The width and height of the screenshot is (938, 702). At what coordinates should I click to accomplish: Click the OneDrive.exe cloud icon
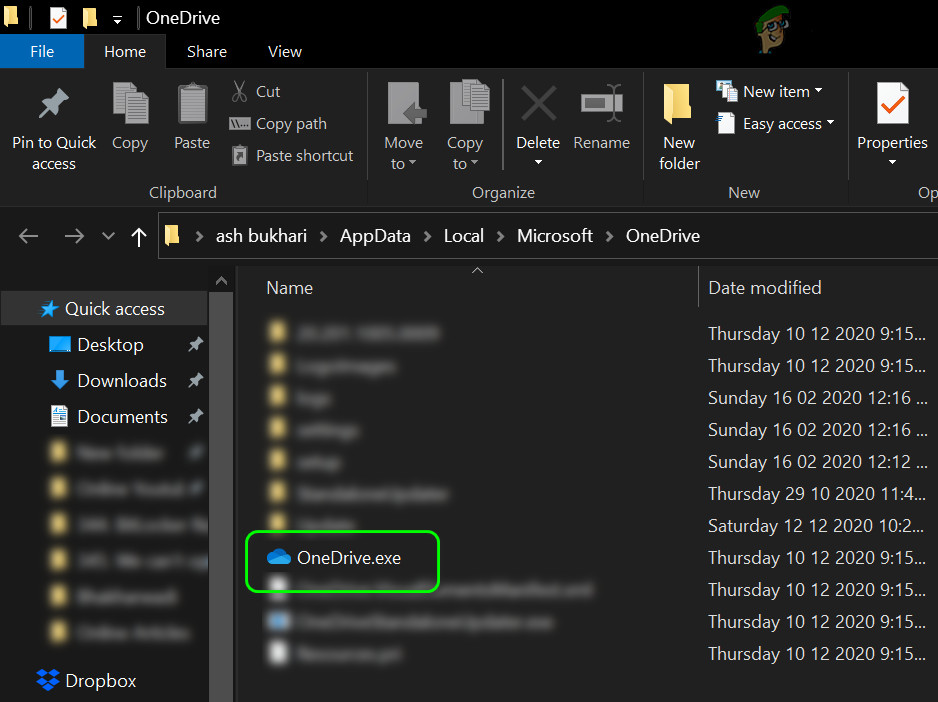point(278,557)
